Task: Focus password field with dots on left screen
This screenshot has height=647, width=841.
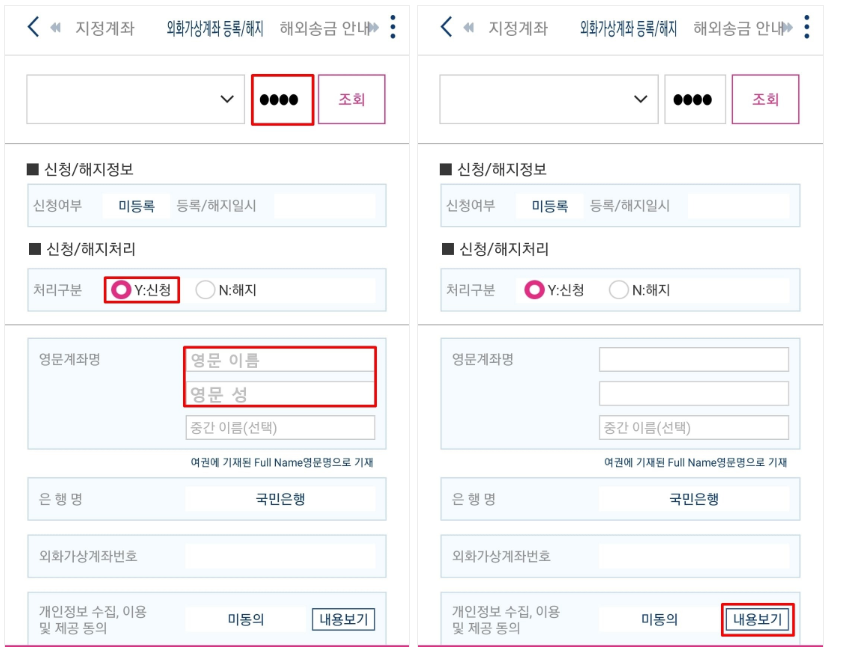Action: 282,100
